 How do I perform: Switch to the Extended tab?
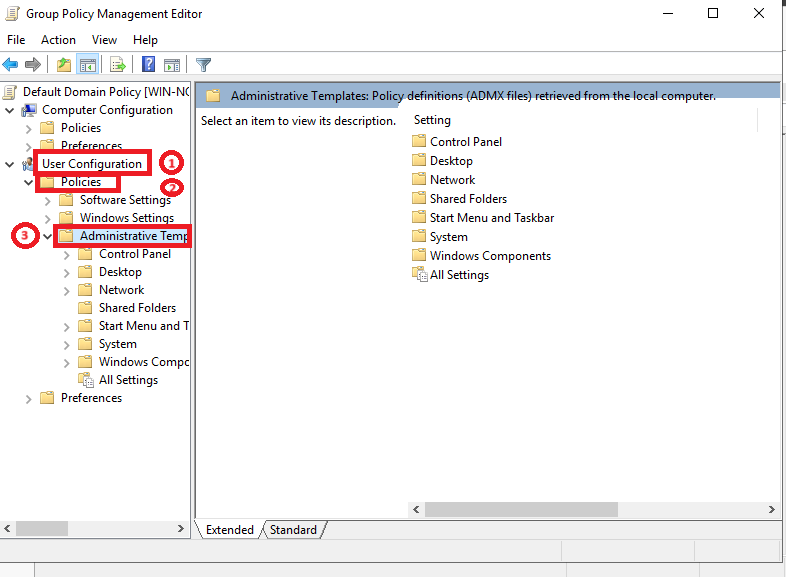[230, 530]
